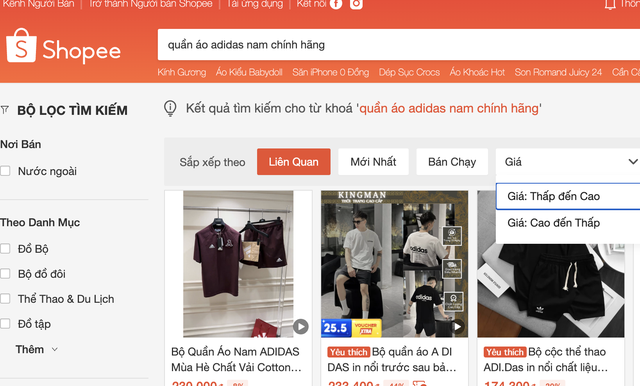This screenshot has width=640, height=386.
Task: Open Shopee's Instagram page icon
Action: tap(356, 4)
